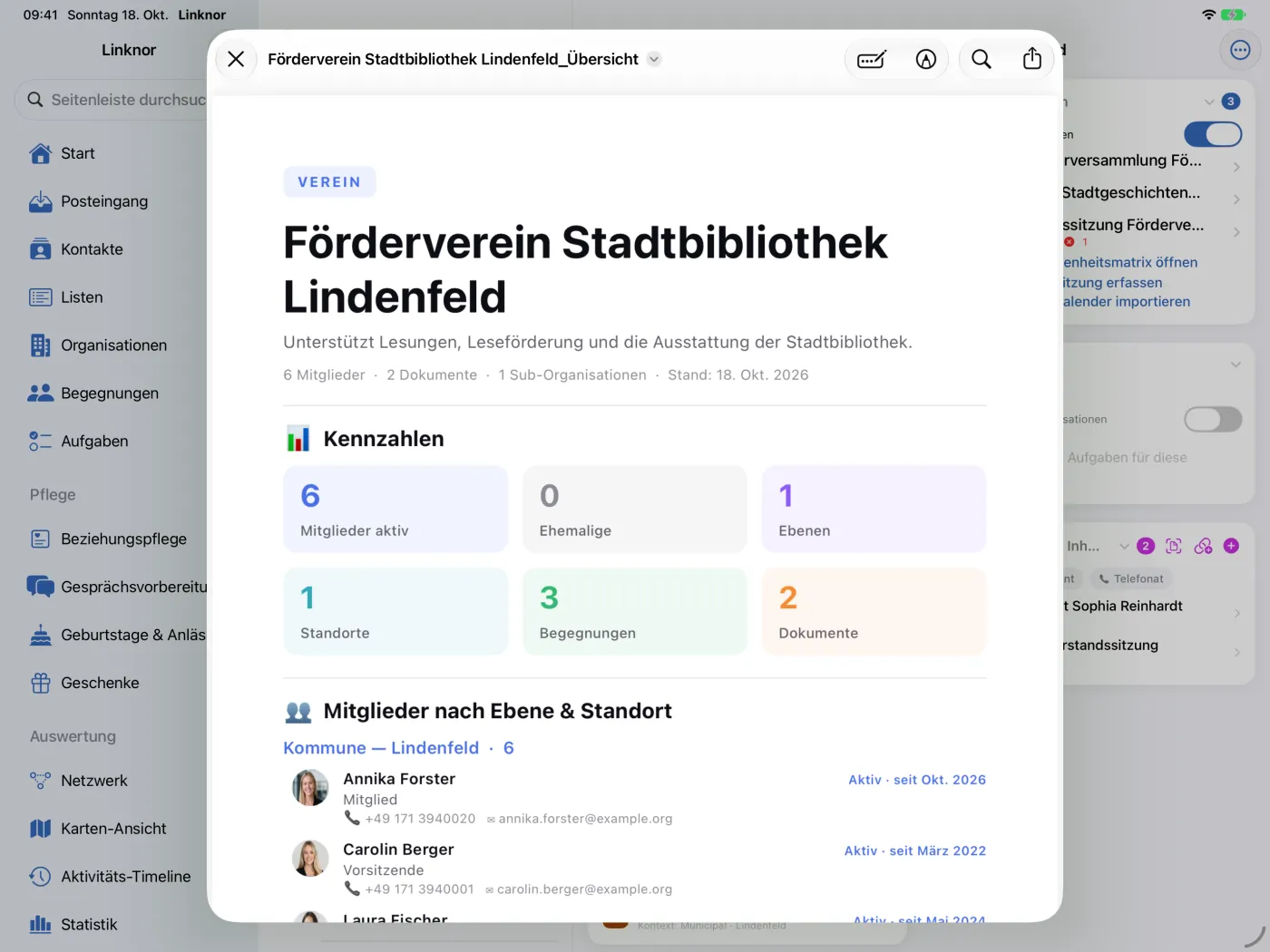Viewport: 1270px width, 952px height.
Task: Click carolin.berger@example.org email address
Action: pos(585,889)
